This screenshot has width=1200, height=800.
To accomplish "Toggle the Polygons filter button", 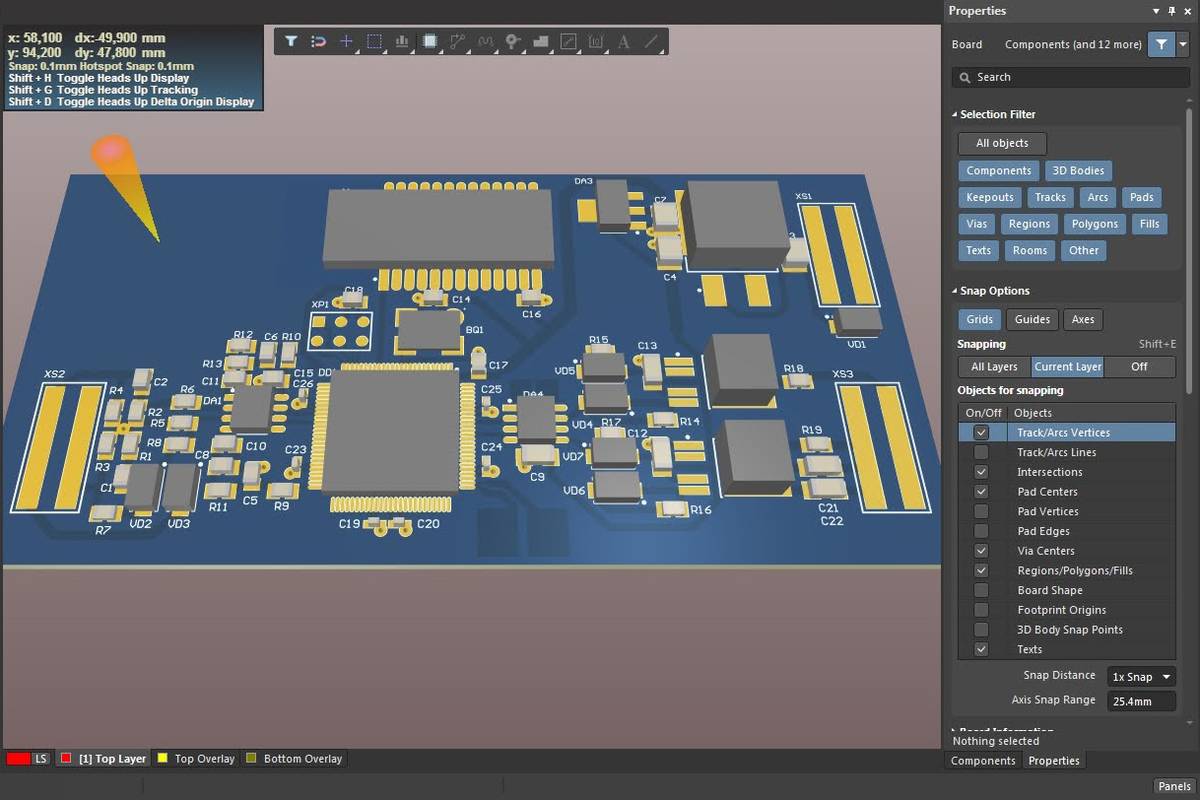I will point(1094,224).
